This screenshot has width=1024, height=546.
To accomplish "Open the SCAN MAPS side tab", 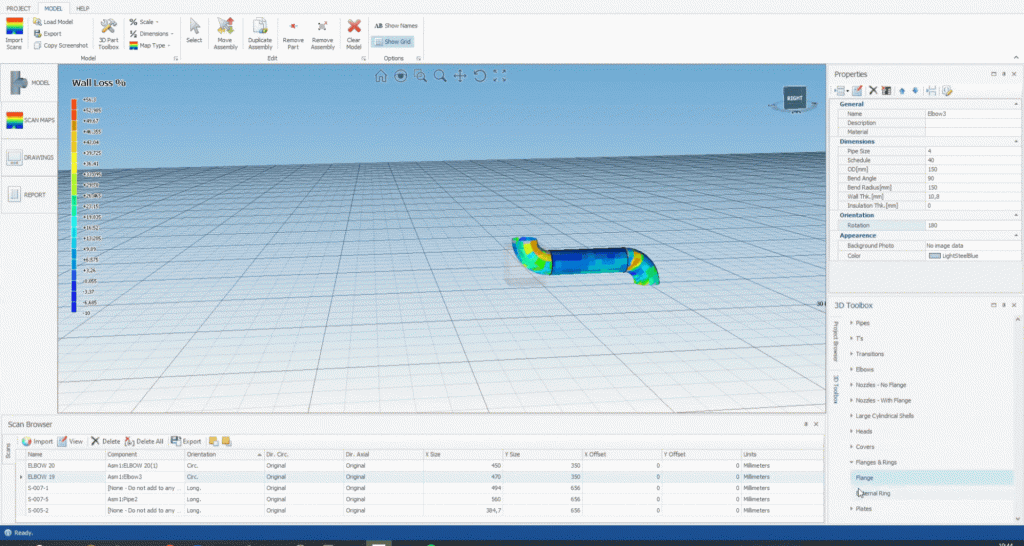I will pos(29,120).
